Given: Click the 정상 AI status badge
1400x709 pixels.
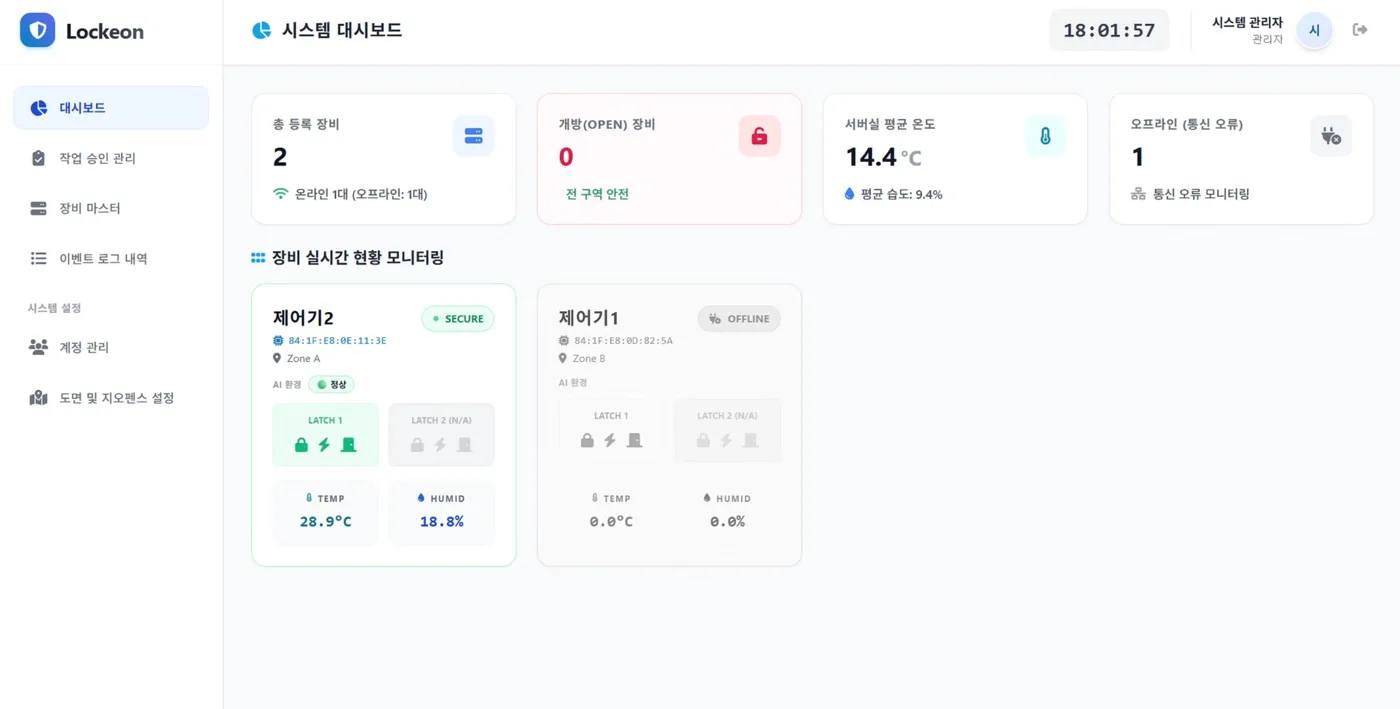Looking at the screenshot, I should click(x=331, y=384).
